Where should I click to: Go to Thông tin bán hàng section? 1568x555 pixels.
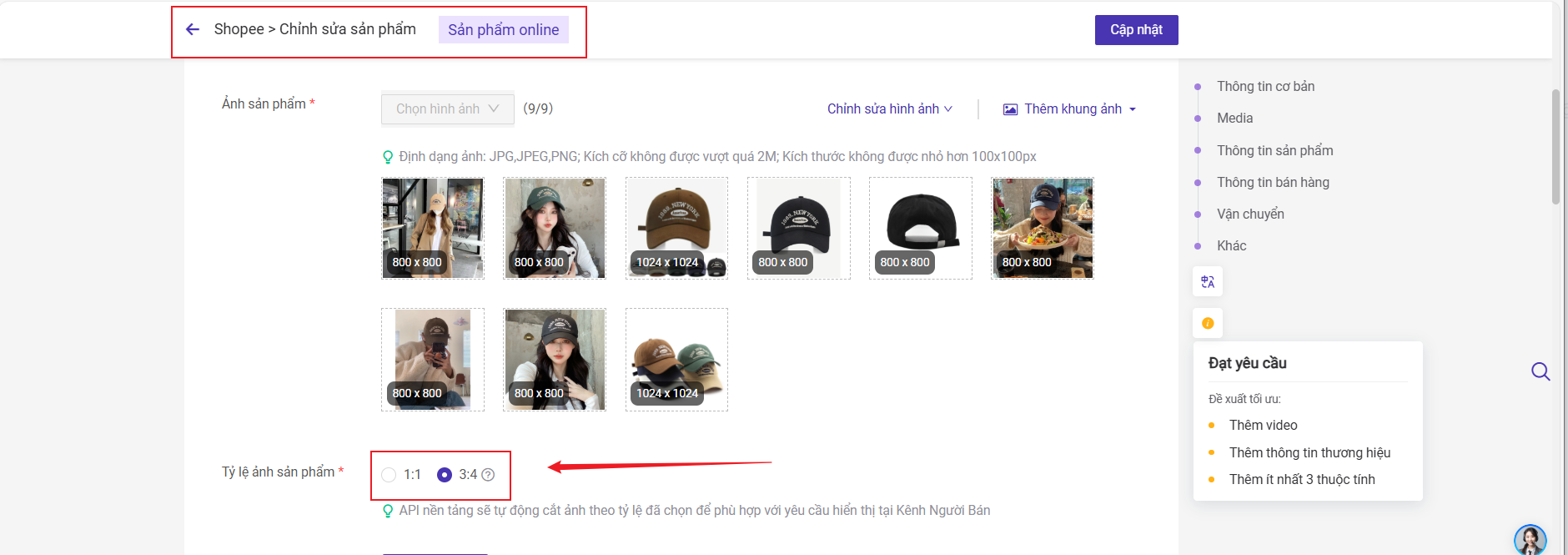pyautogui.click(x=1273, y=182)
